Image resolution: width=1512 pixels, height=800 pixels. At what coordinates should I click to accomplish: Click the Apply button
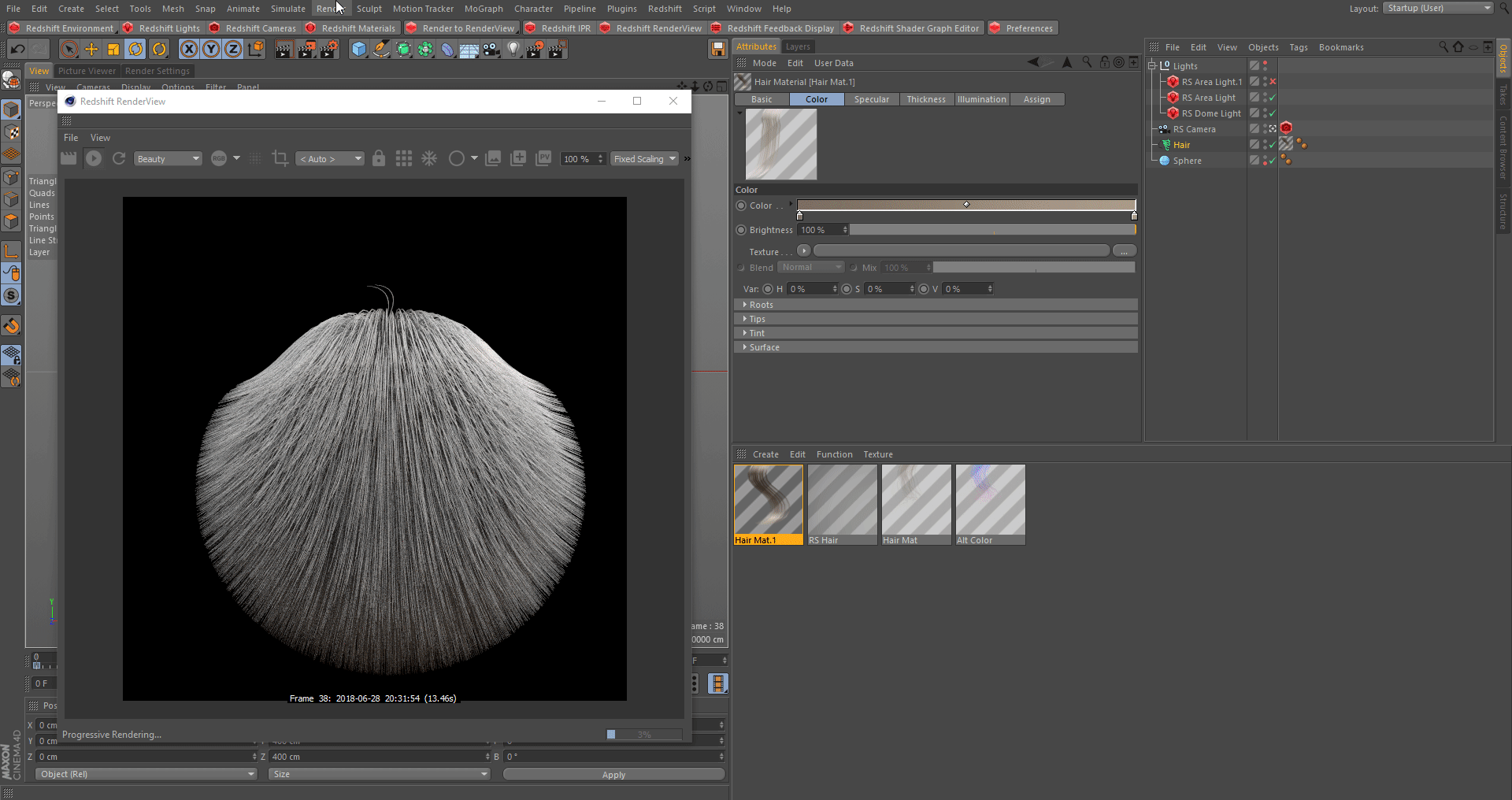point(613,775)
